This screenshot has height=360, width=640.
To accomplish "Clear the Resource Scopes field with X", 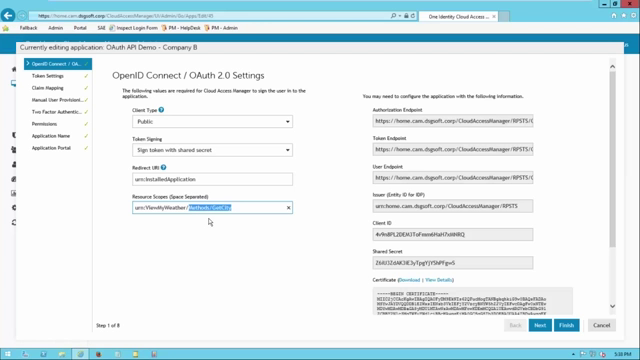I will [289, 208].
